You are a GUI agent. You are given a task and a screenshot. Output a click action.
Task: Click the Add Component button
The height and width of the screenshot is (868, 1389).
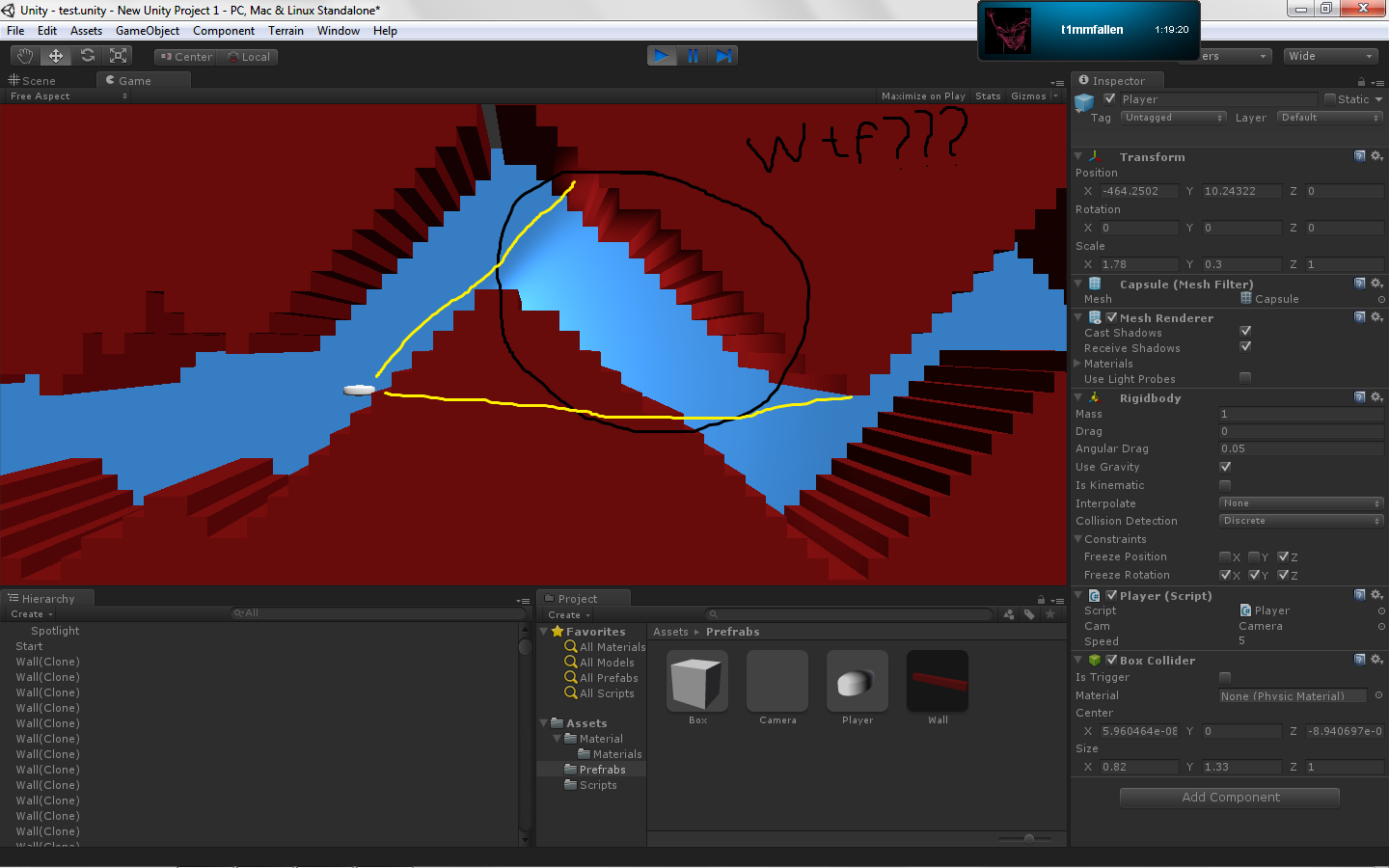[1230, 798]
